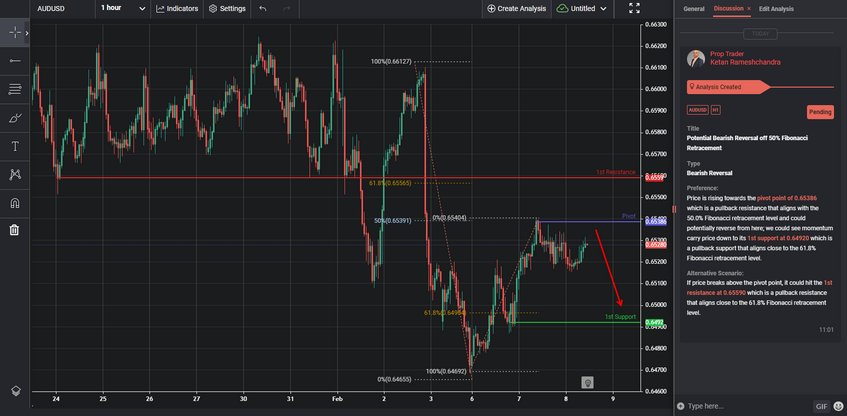Click the 'Feb' date axis label

(337, 399)
